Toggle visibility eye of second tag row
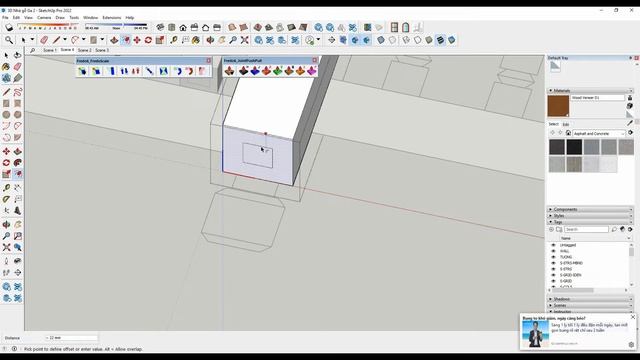Screen dimensions: 640x360 (x=553, y=251)
